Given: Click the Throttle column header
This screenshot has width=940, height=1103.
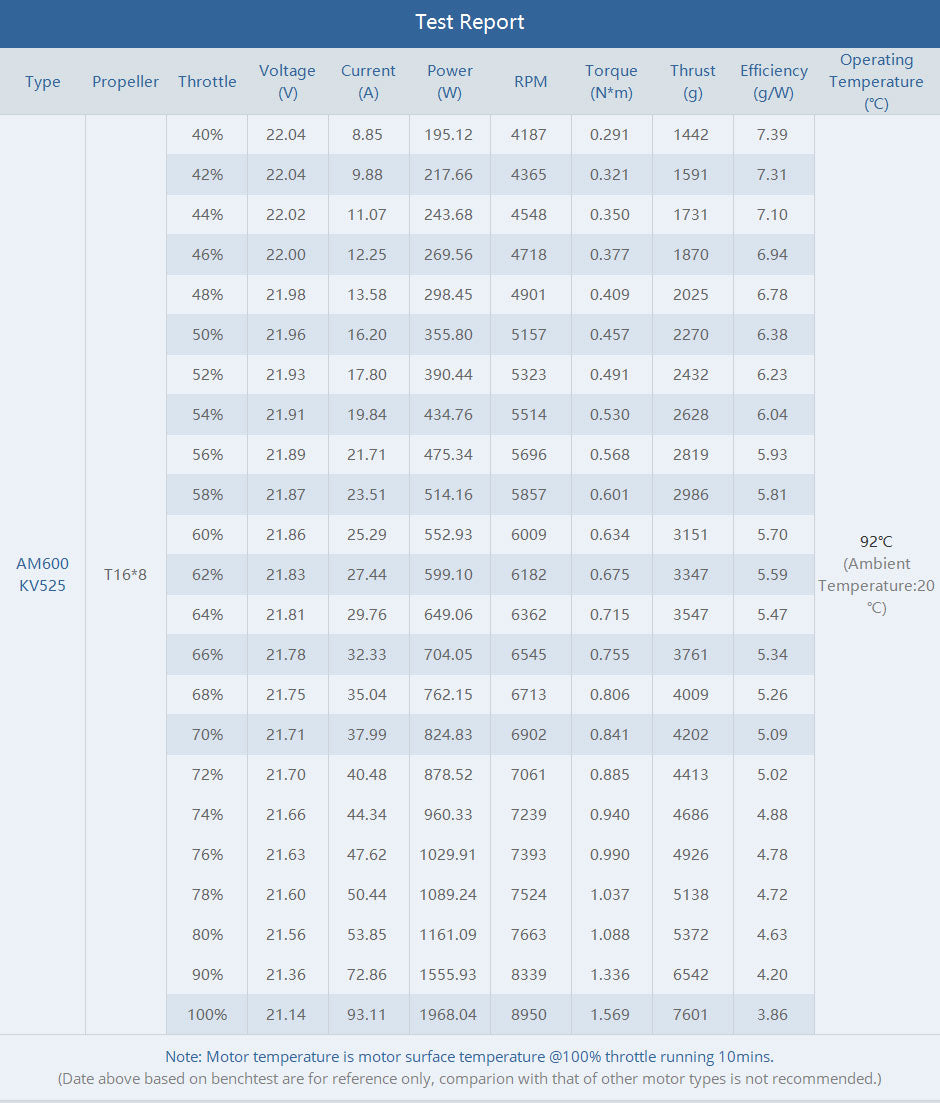Looking at the screenshot, I should [x=207, y=82].
